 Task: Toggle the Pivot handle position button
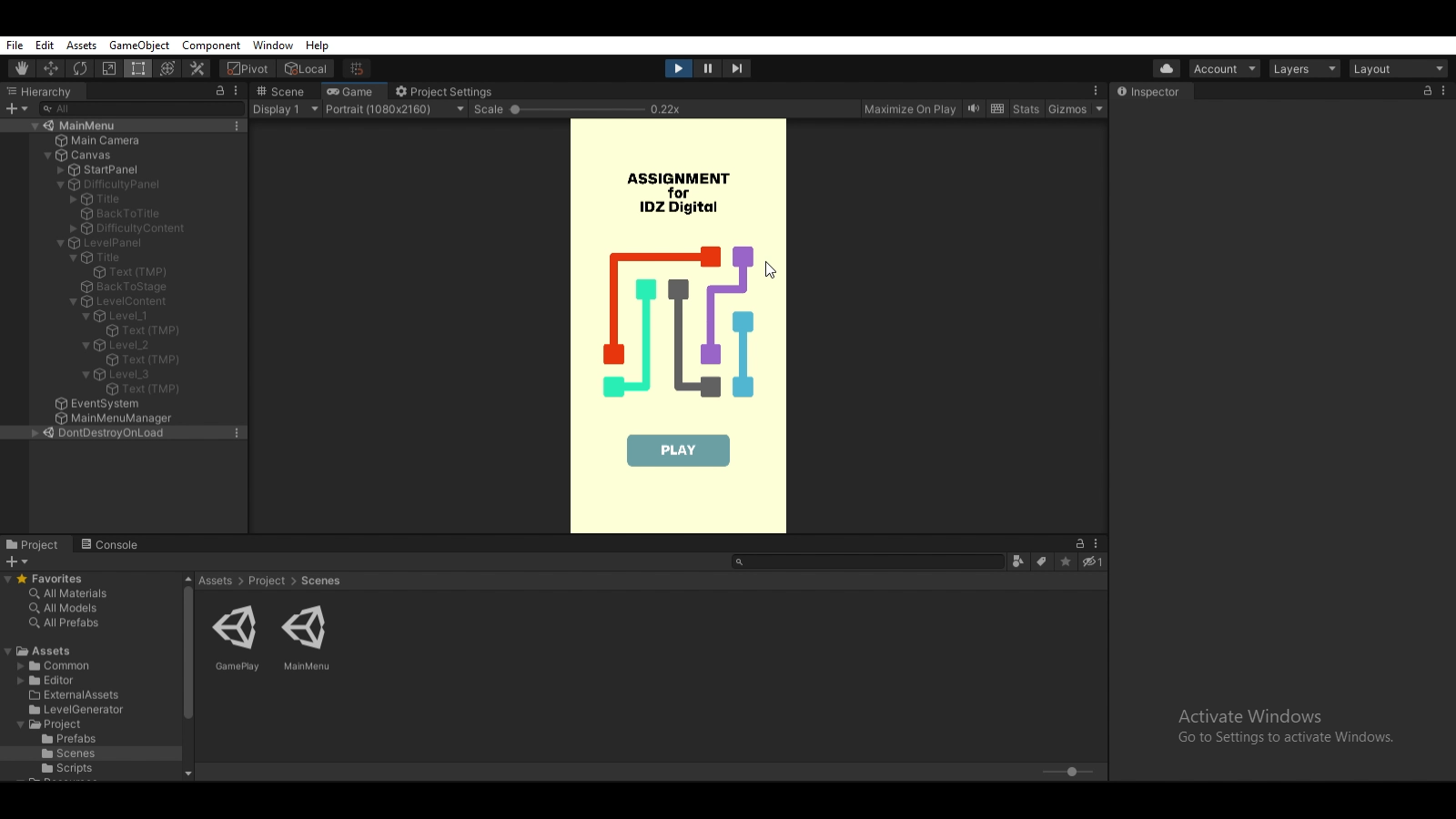click(248, 68)
